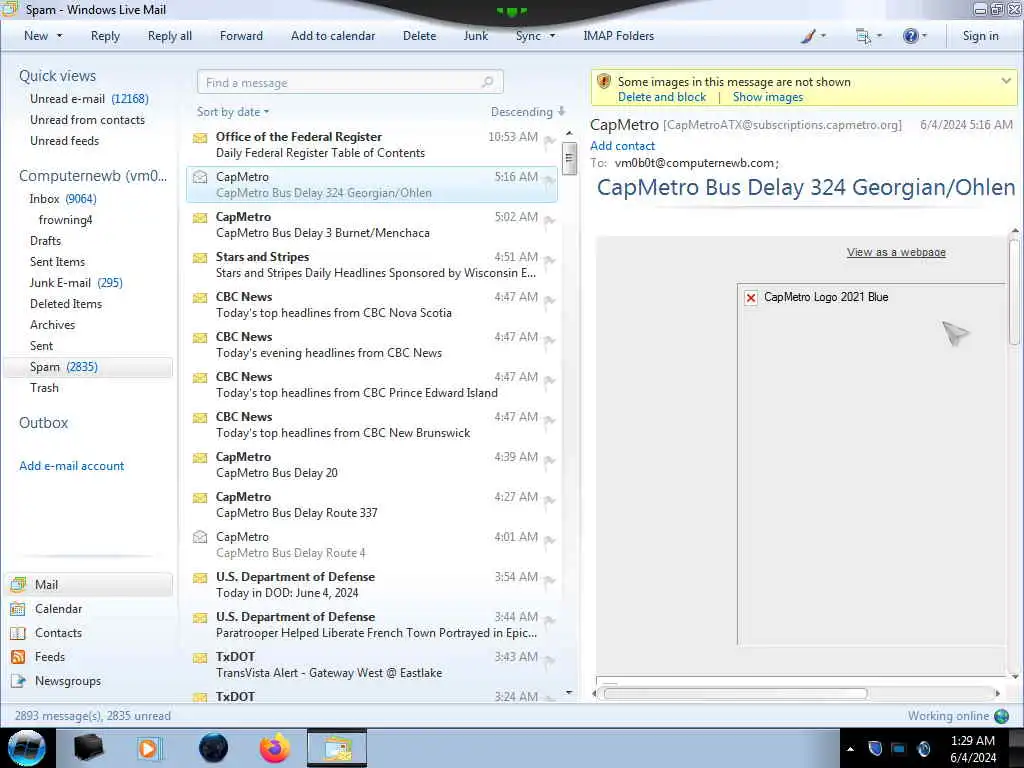Click Delete and block link
This screenshot has height=768, width=1024.
[x=662, y=97]
